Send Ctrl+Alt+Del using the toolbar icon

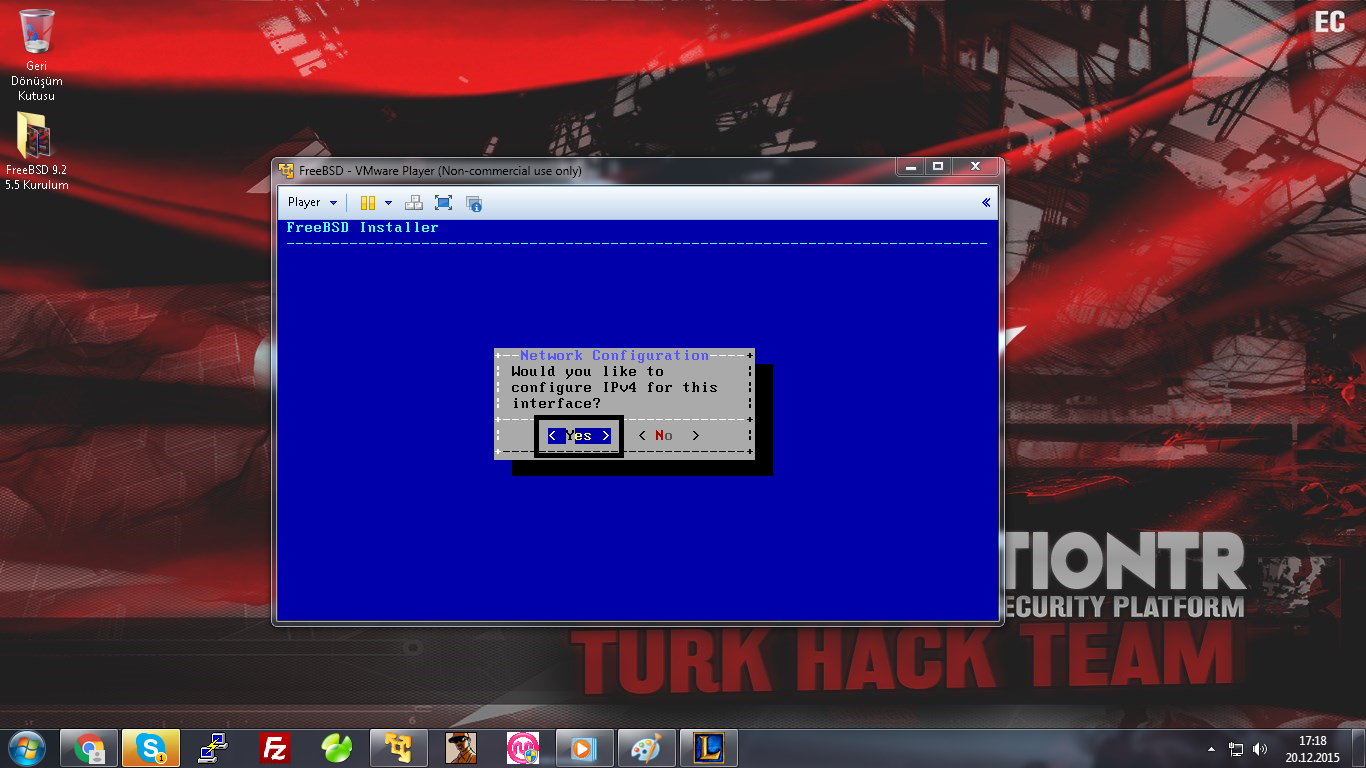[x=413, y=203]
